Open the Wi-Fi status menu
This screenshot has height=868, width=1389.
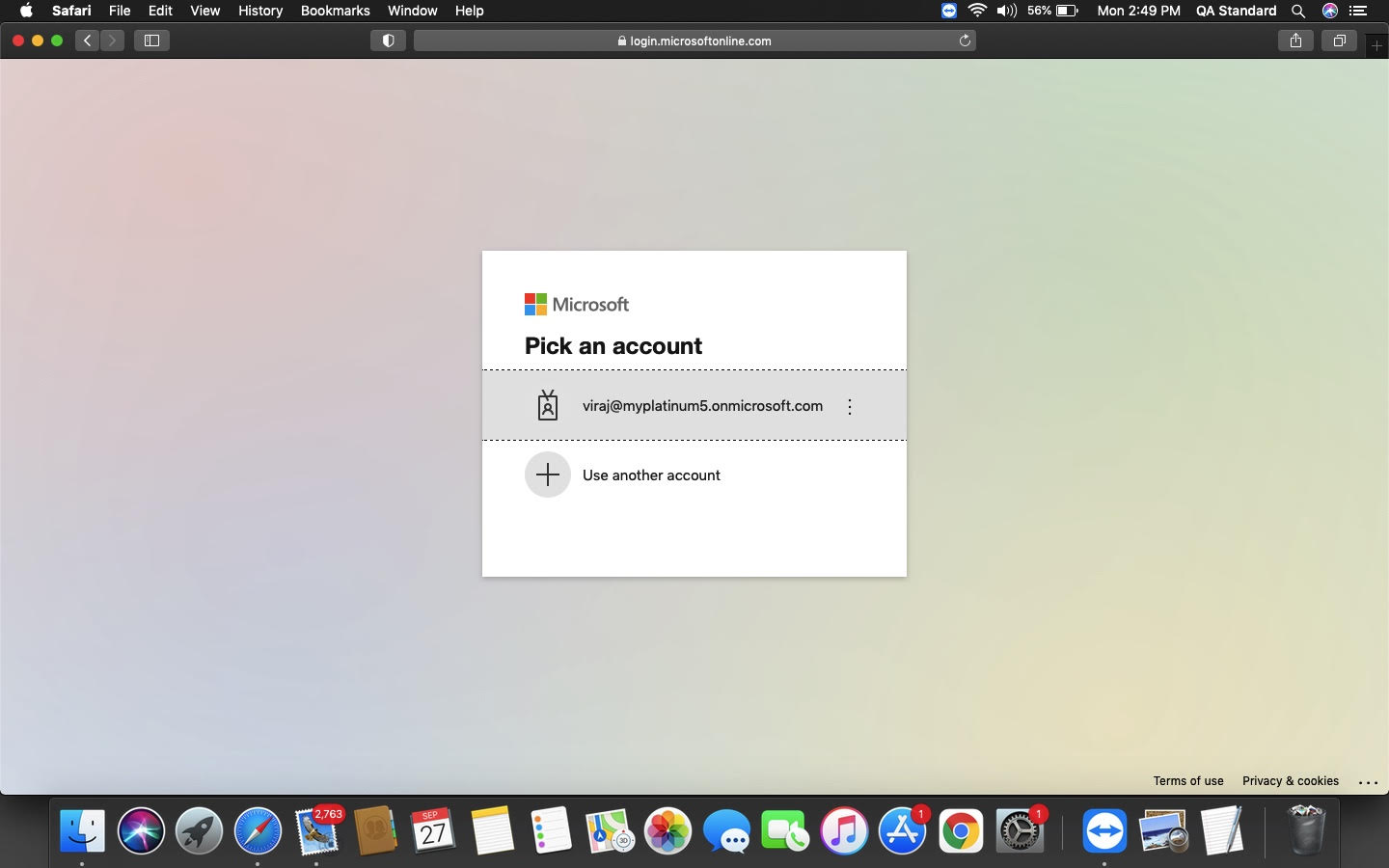pos(977,11)
